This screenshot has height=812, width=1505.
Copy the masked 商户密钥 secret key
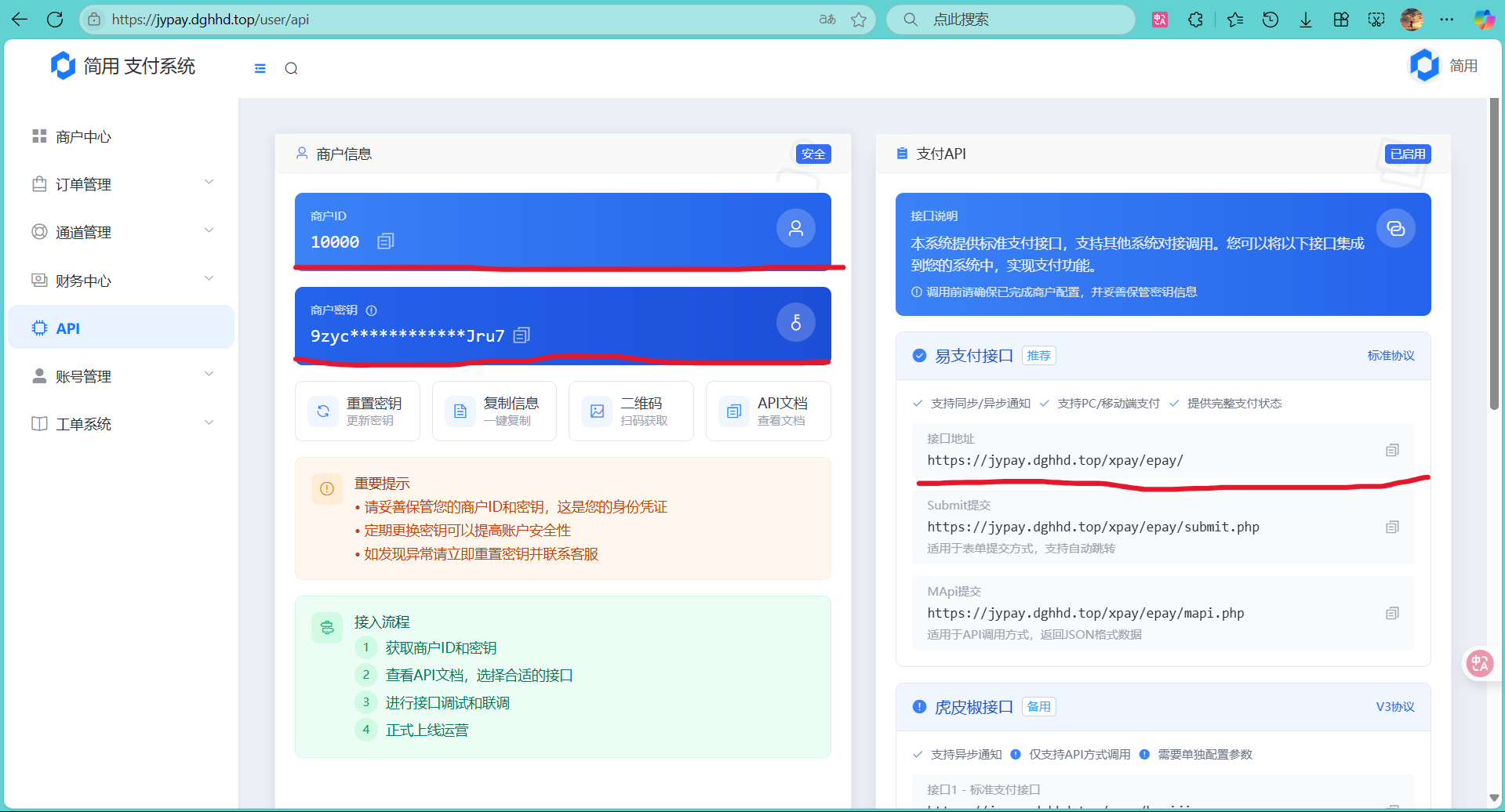point(522,335)
